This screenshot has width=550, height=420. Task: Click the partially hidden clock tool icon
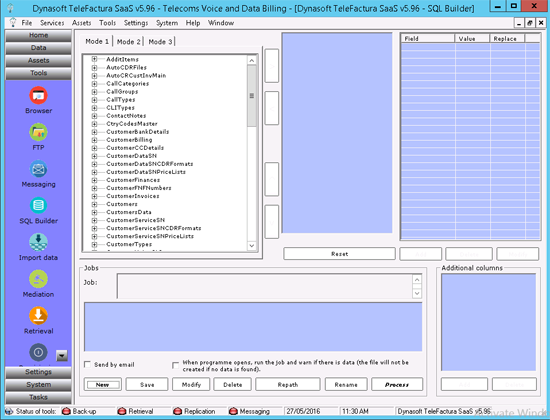(38, 352)
